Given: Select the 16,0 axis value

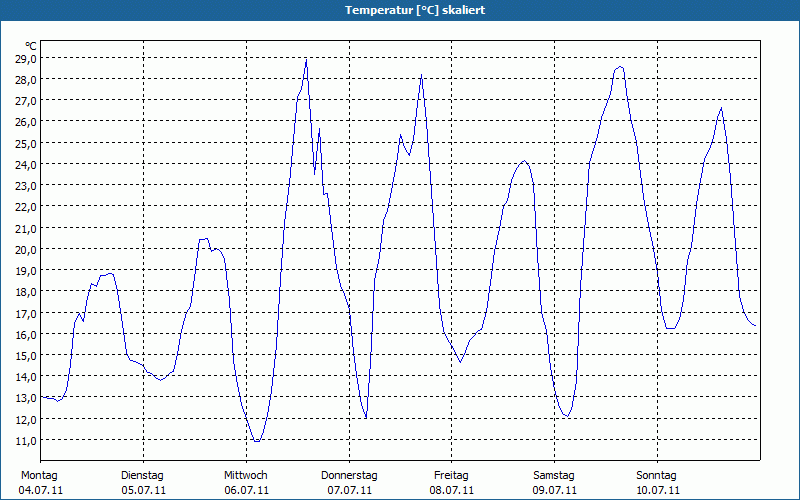Looking at the screenshot, I should click(x=26, y=335).
